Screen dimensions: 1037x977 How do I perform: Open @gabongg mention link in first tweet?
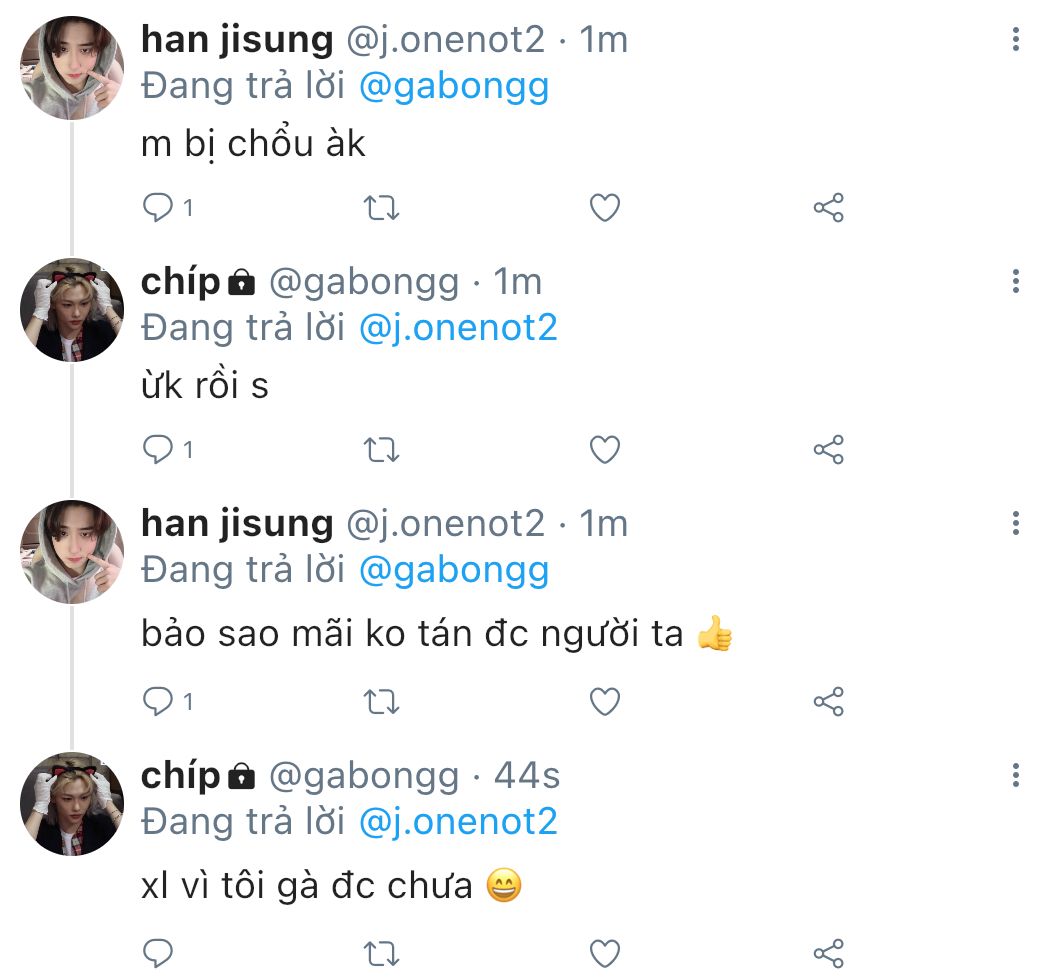click(x=453, y=86)
